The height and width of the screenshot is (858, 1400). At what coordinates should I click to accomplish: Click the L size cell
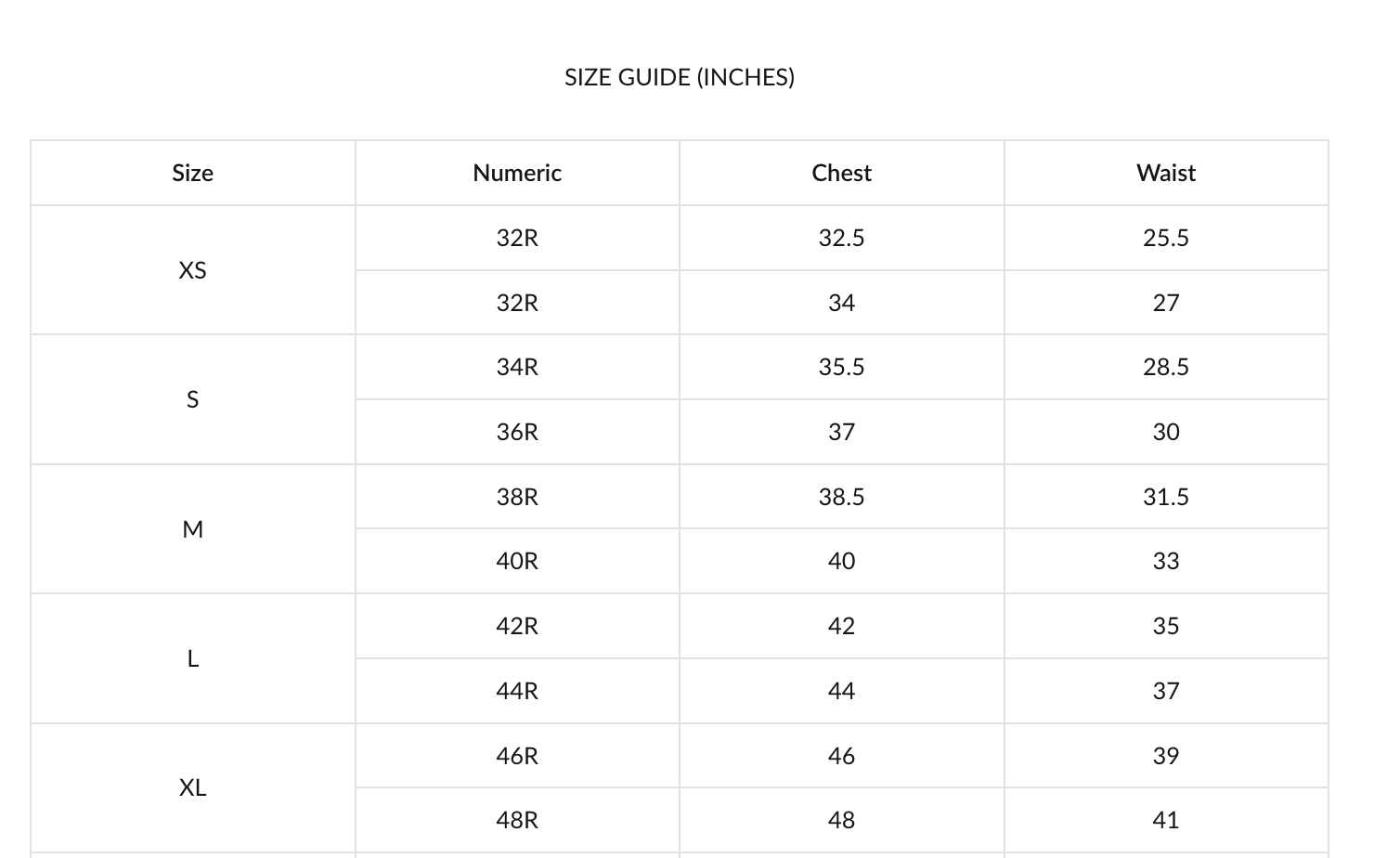click(193, 658)
